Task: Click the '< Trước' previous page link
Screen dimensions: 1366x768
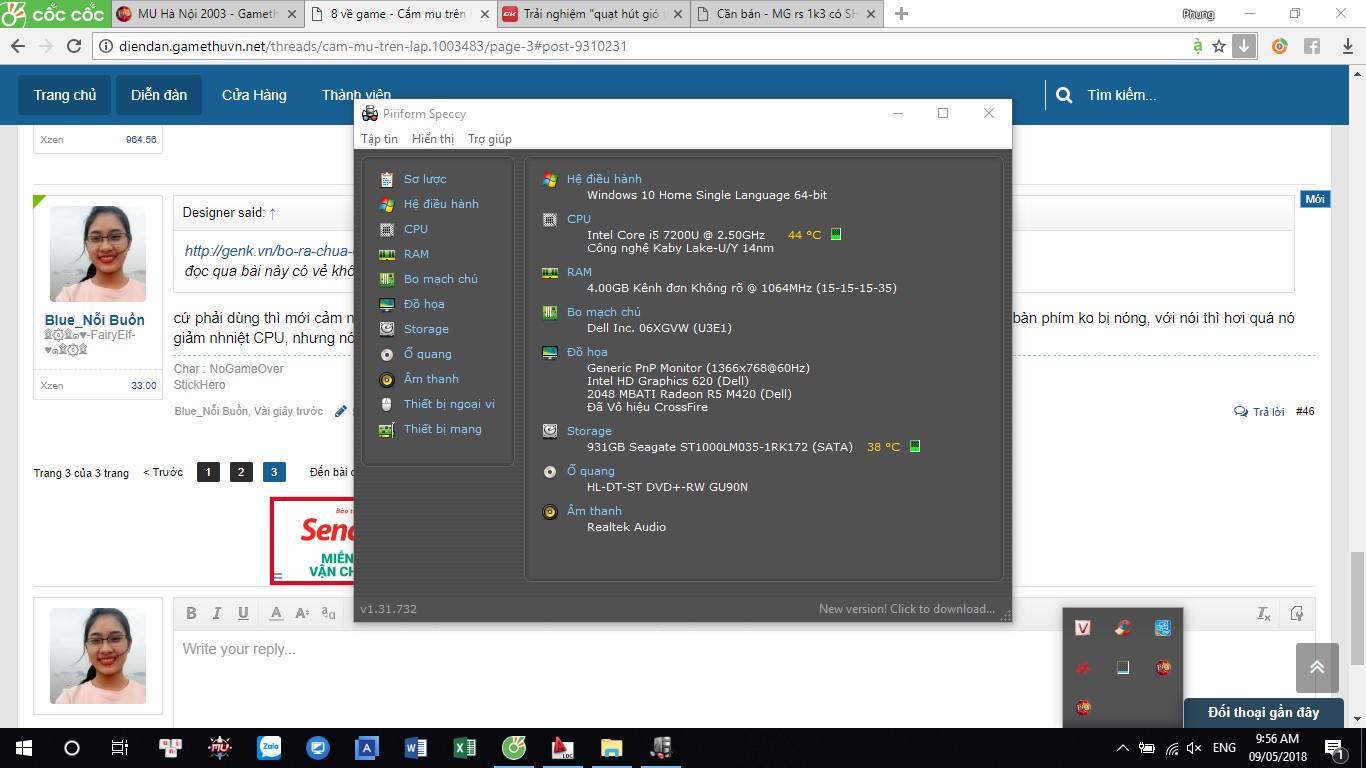Action: [x=163, y=472]
